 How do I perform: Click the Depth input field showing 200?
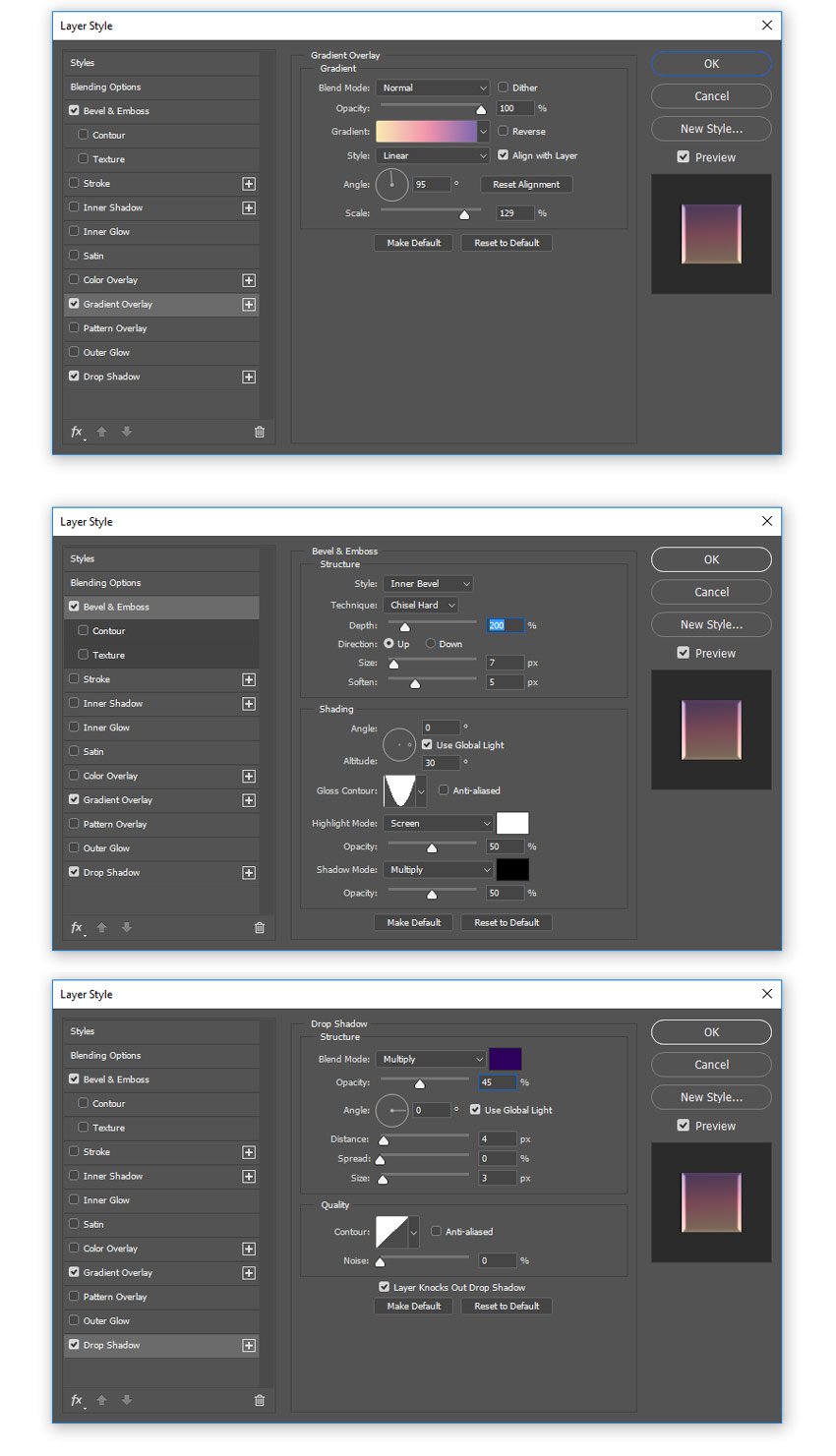(504, 625)
